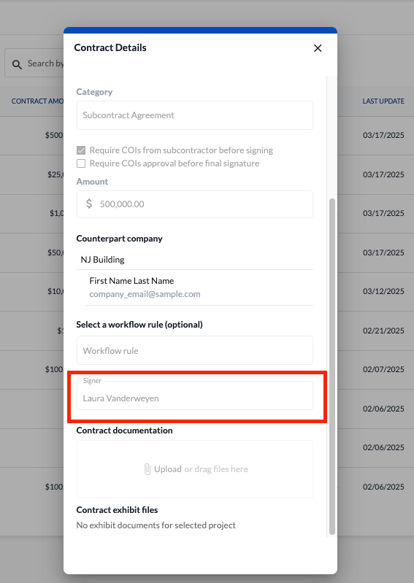The height and width of the screenshot is (583, 414).
Task: Select the 03/12/2025 row in the table
Action: pyautogui.click(x=383, y=291)
